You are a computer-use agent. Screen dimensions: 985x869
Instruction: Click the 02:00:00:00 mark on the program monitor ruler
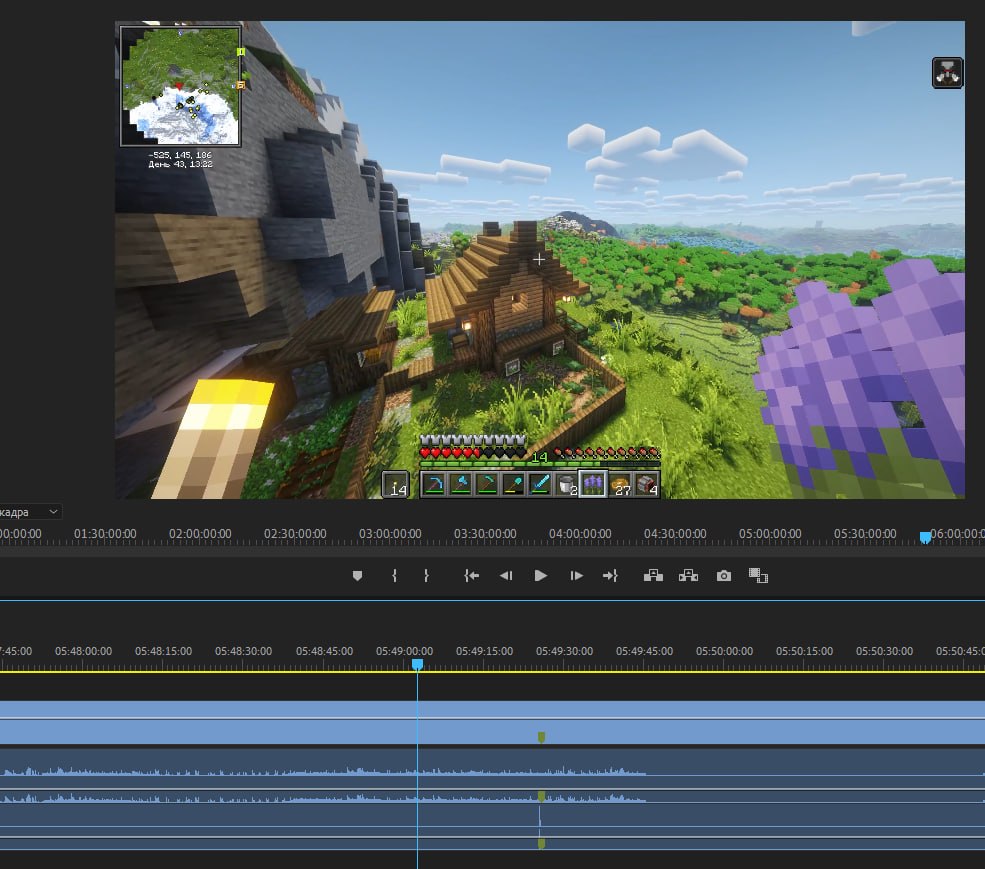(200, 533)
